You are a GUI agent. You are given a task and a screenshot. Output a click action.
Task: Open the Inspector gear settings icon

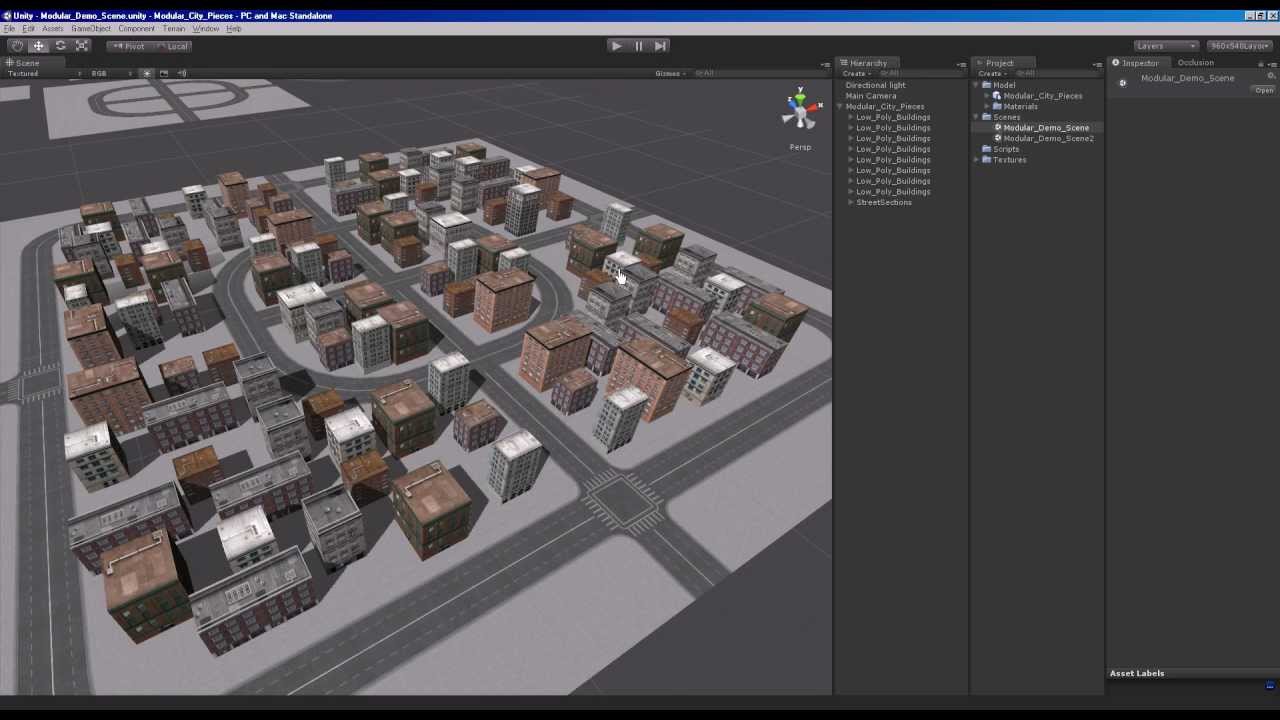(x=1271, y=76)
